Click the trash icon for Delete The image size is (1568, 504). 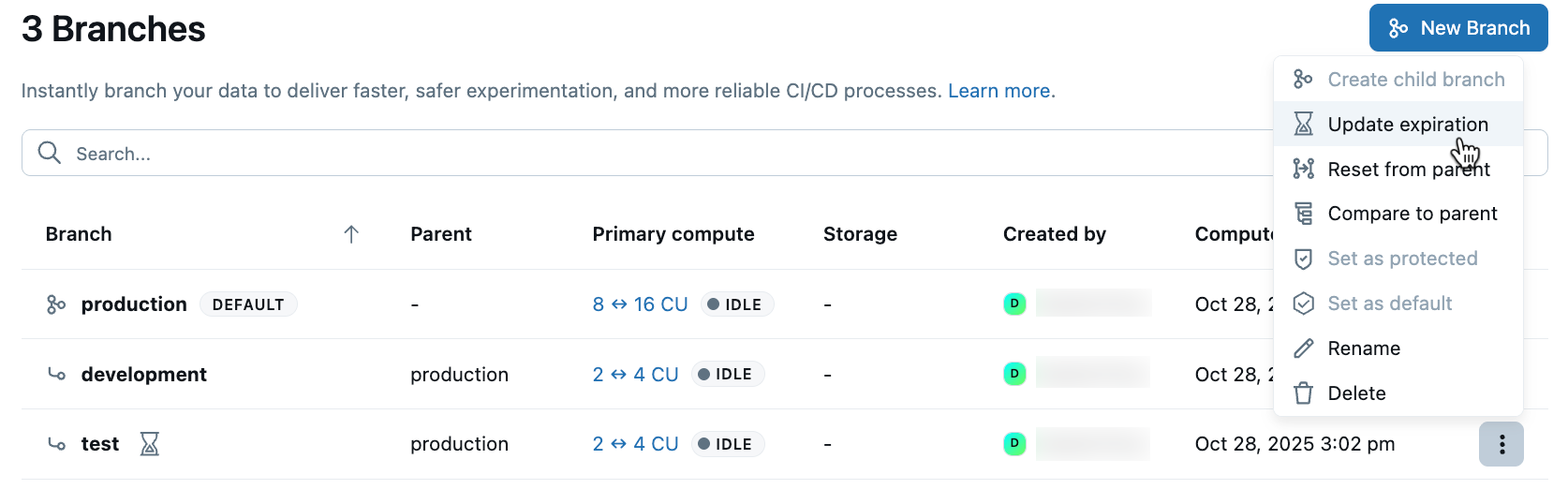pyautogui.click(x=1303, y=393)
